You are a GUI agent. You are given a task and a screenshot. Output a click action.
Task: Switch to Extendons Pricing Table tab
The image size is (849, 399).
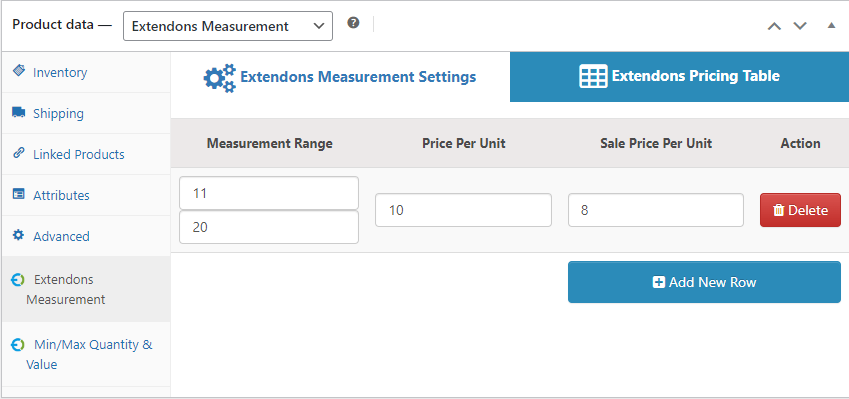(680, 77)
